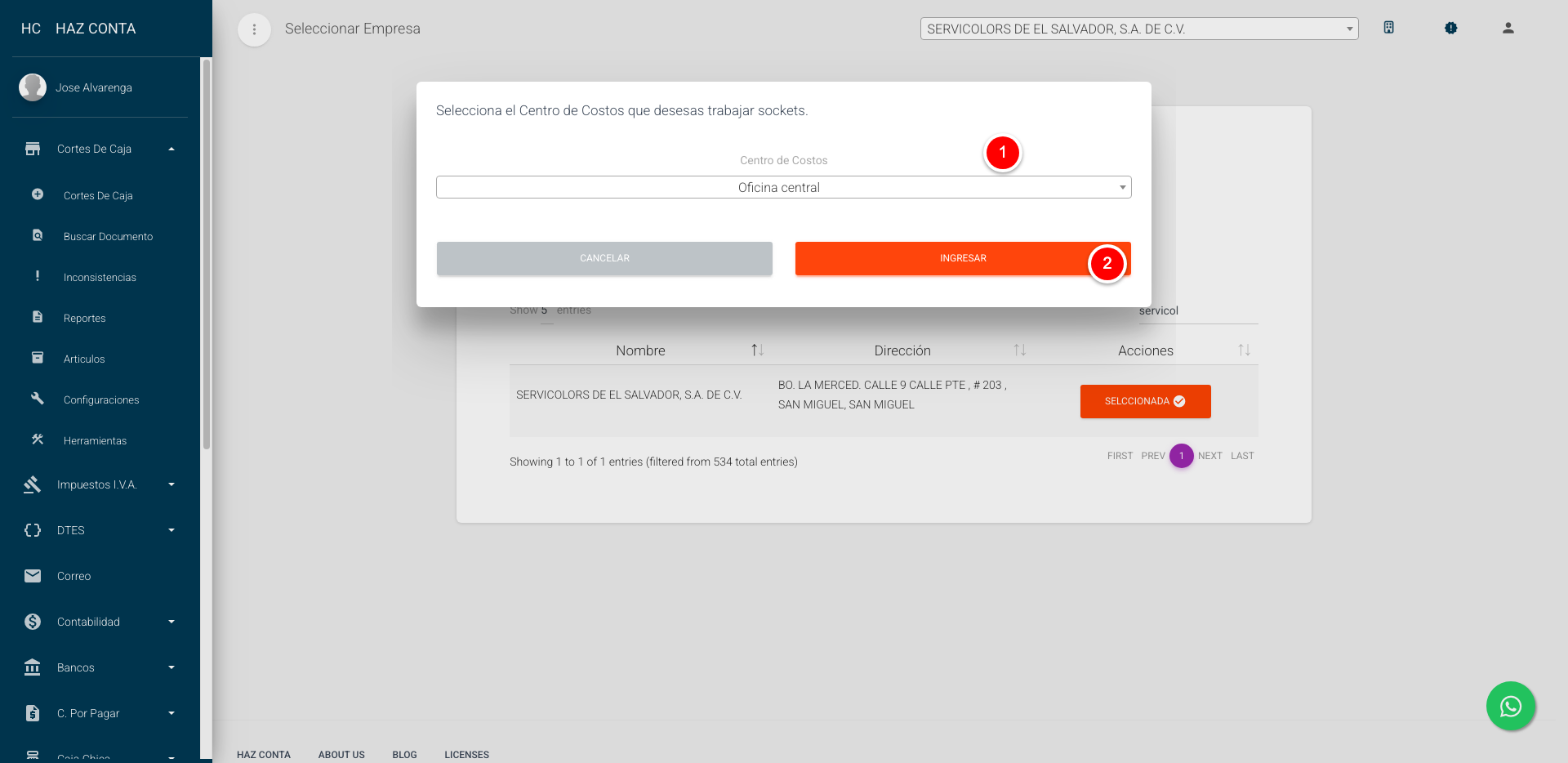Collapse the Cortes De Caja section
This screenshot has width=1568, height=763.
[x=171, y=149]
